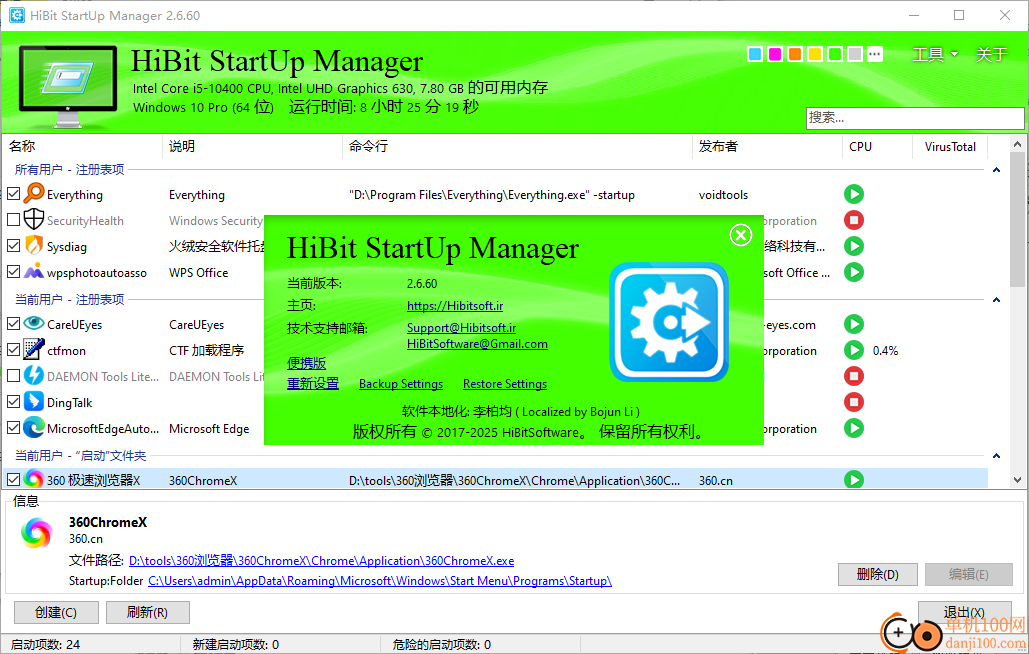Click the SecurityHealth shield icon
The image size is (1029, 654).
click(34, 220)
